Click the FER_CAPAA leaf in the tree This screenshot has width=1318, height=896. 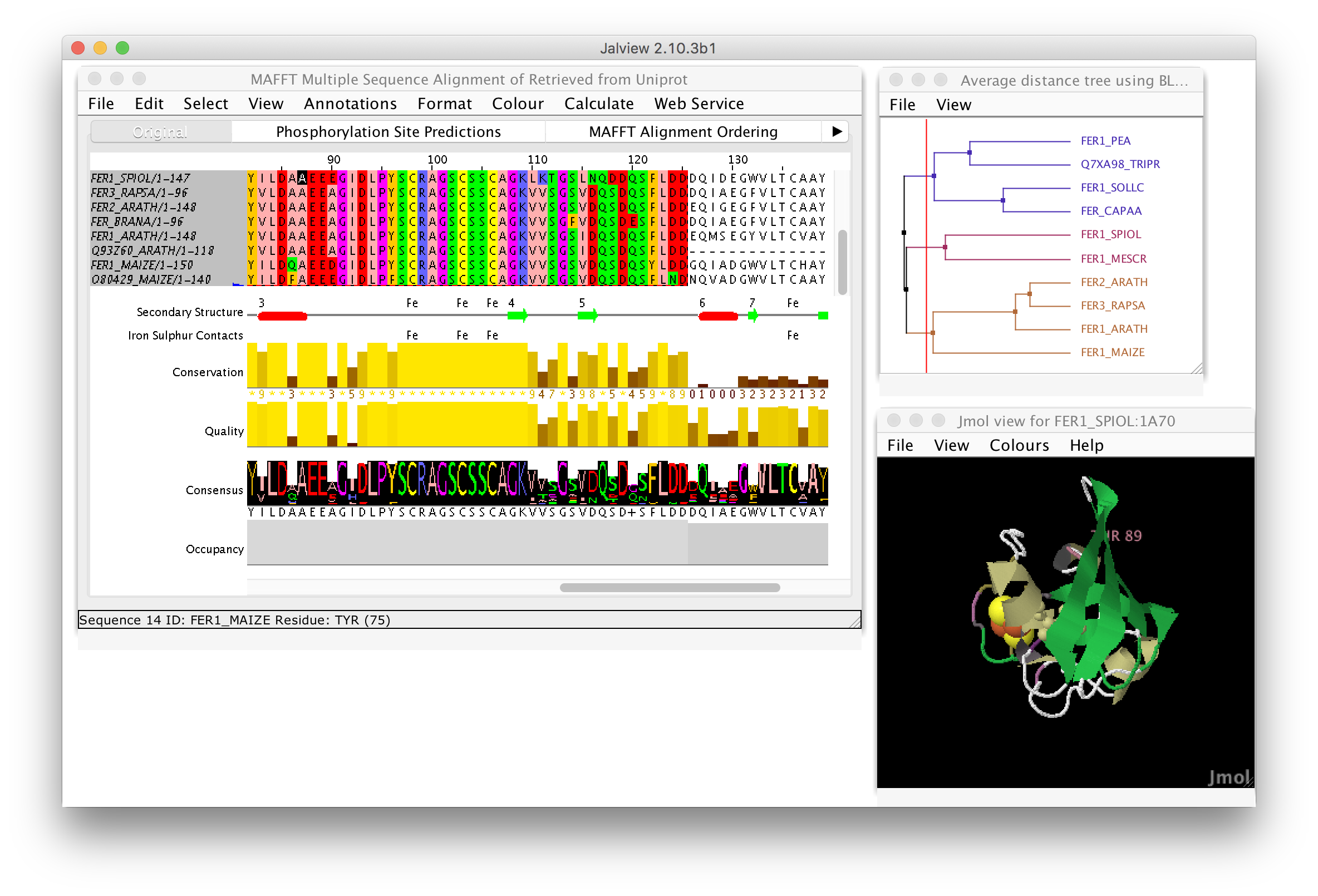pos(1111,211)
